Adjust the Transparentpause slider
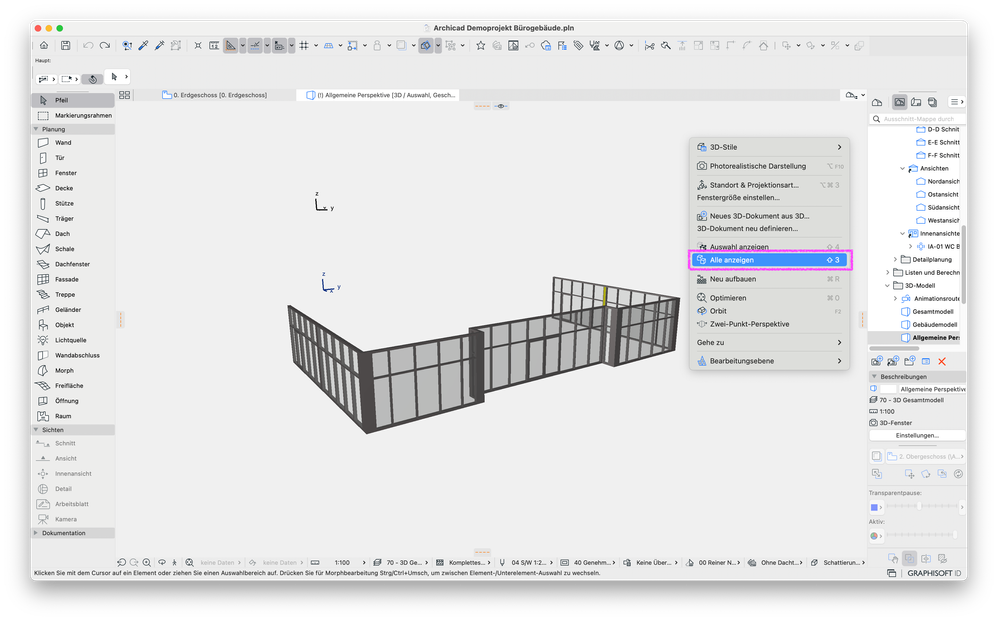998x621 pixels. (x=920, y=507)
